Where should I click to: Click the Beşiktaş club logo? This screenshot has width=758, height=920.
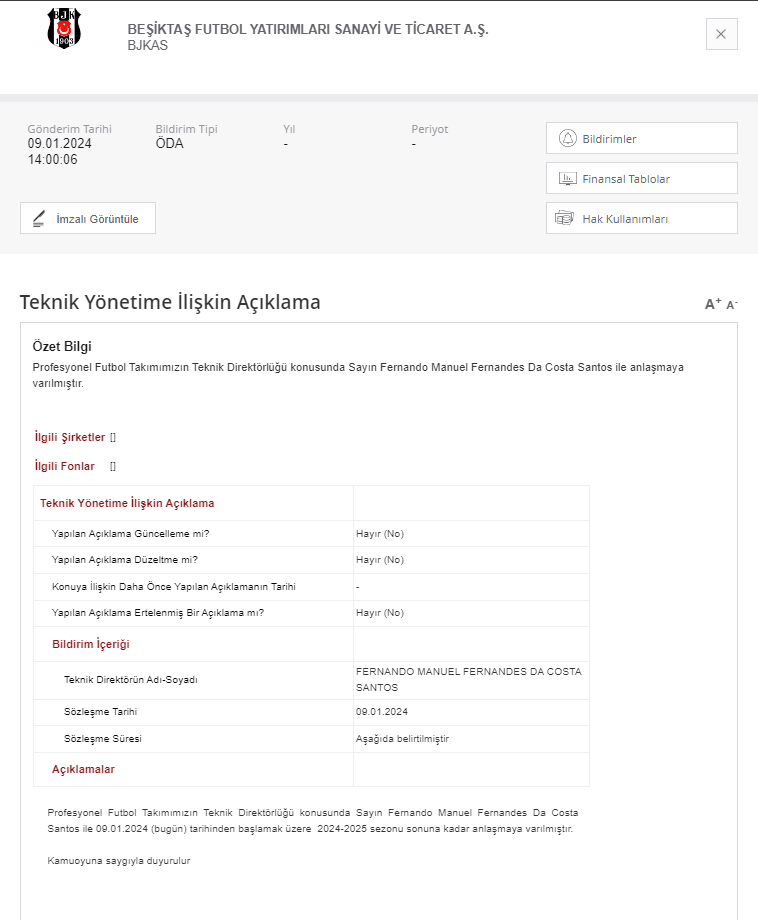(64, 28)
